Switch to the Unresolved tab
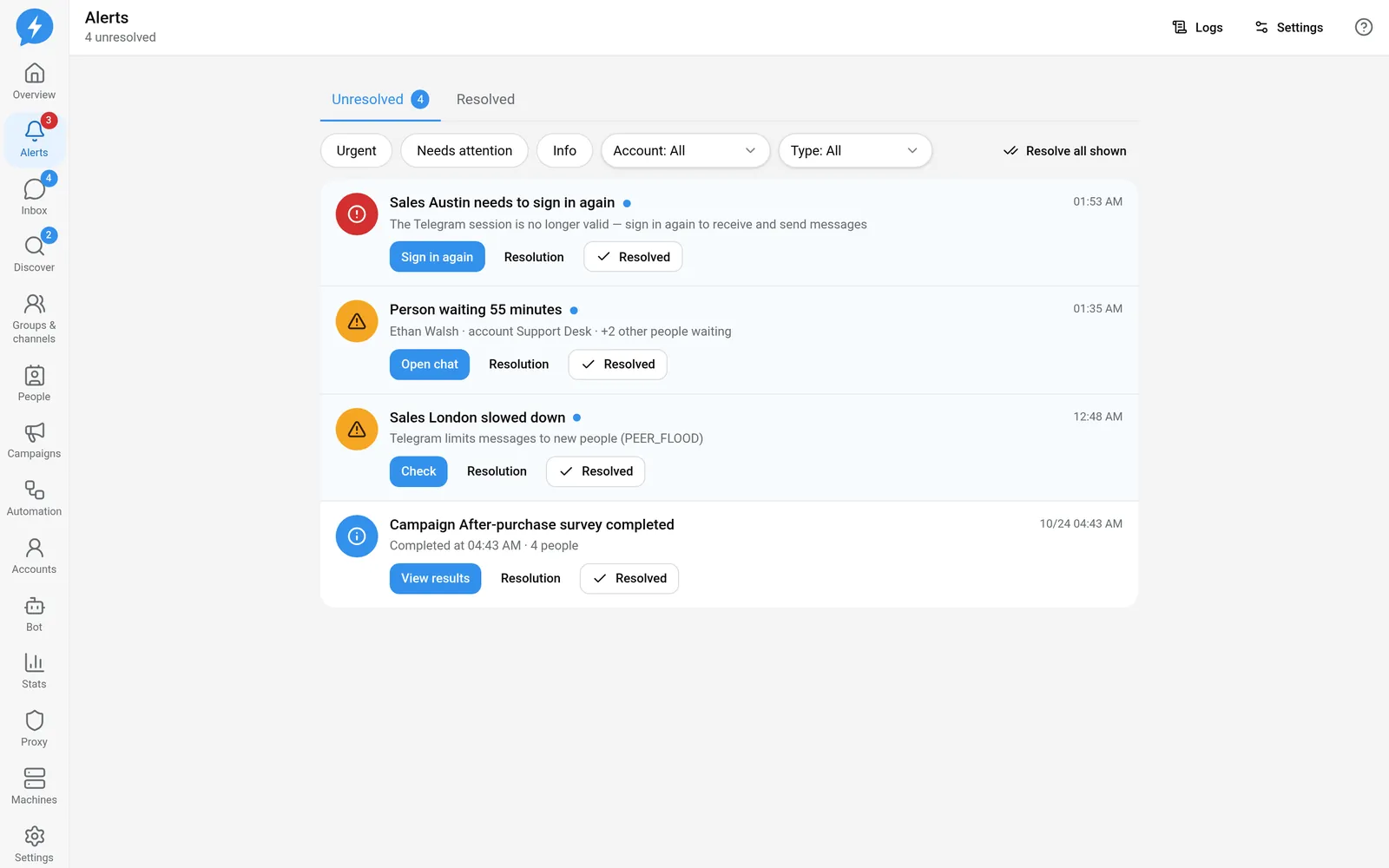Screen dimensions: 1389x868 tap(380, 100)
